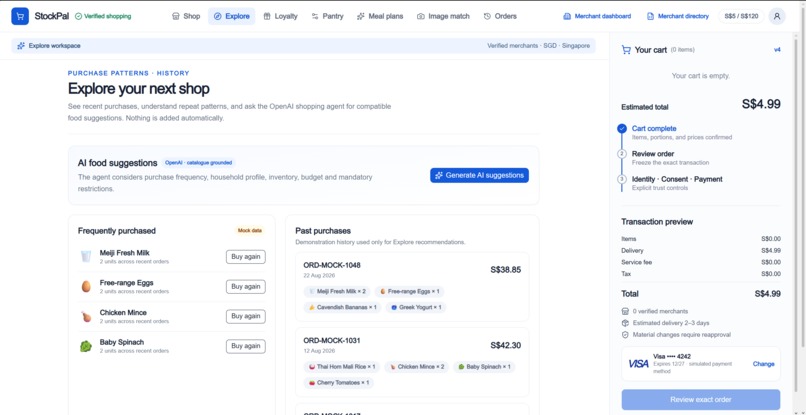Open the user profile avatar icon
Screen dimensions: 806x415
777,16
